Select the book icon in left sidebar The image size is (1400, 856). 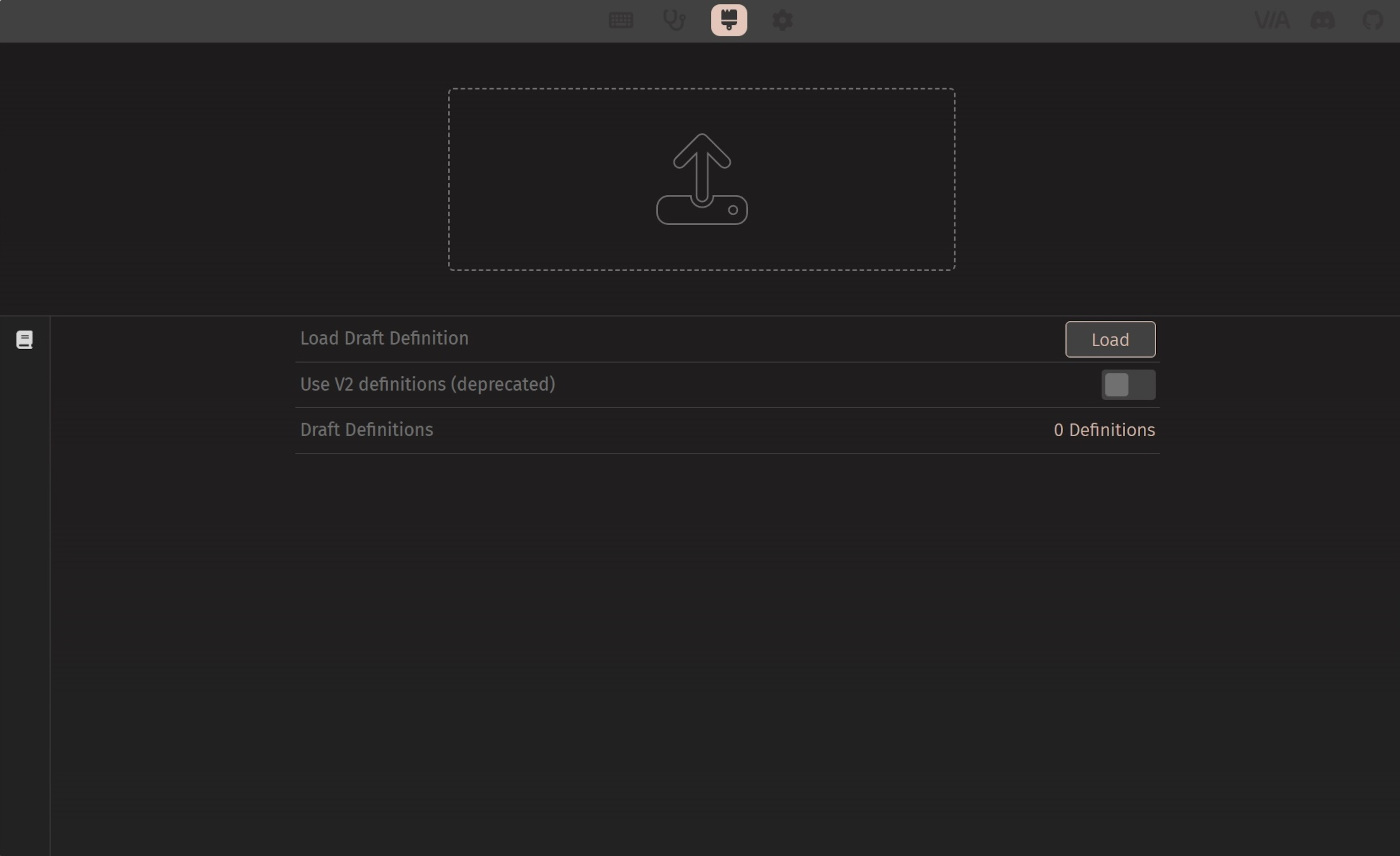click(25, 340)
